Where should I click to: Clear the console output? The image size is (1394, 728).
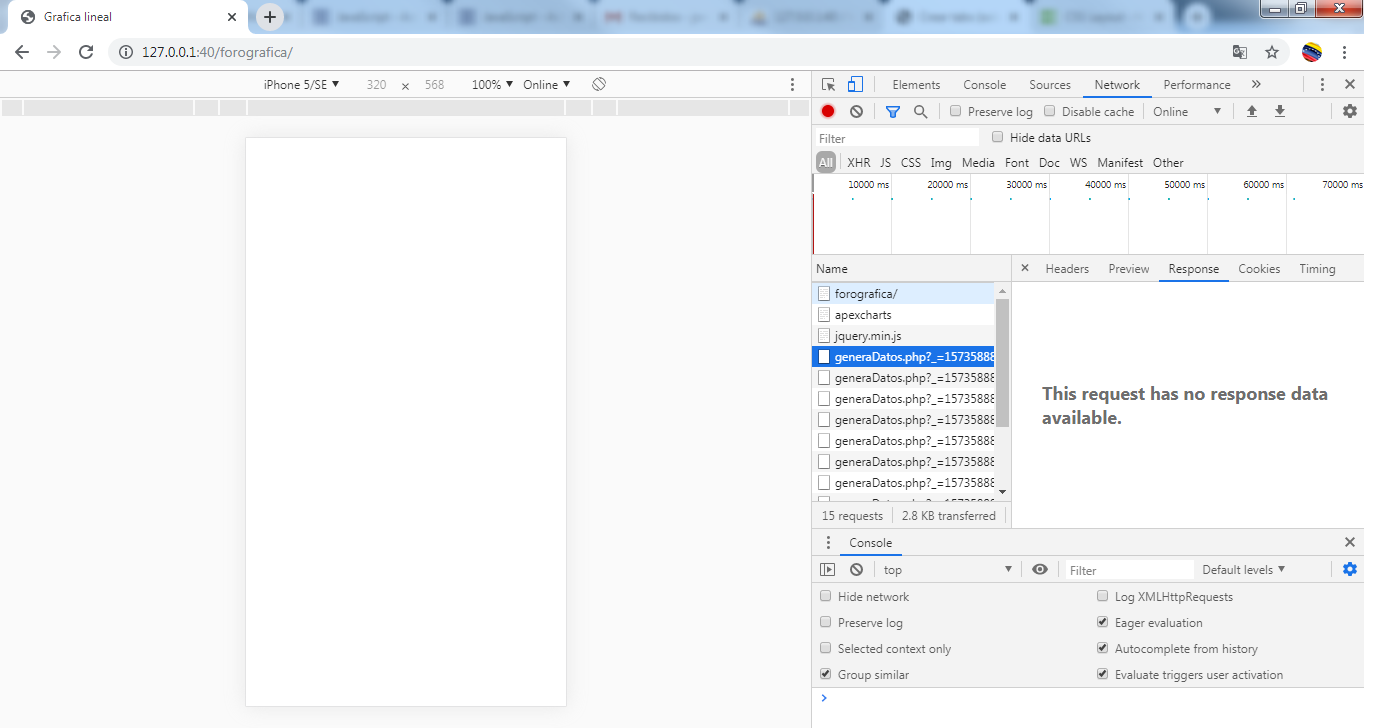tap(856, 569)
